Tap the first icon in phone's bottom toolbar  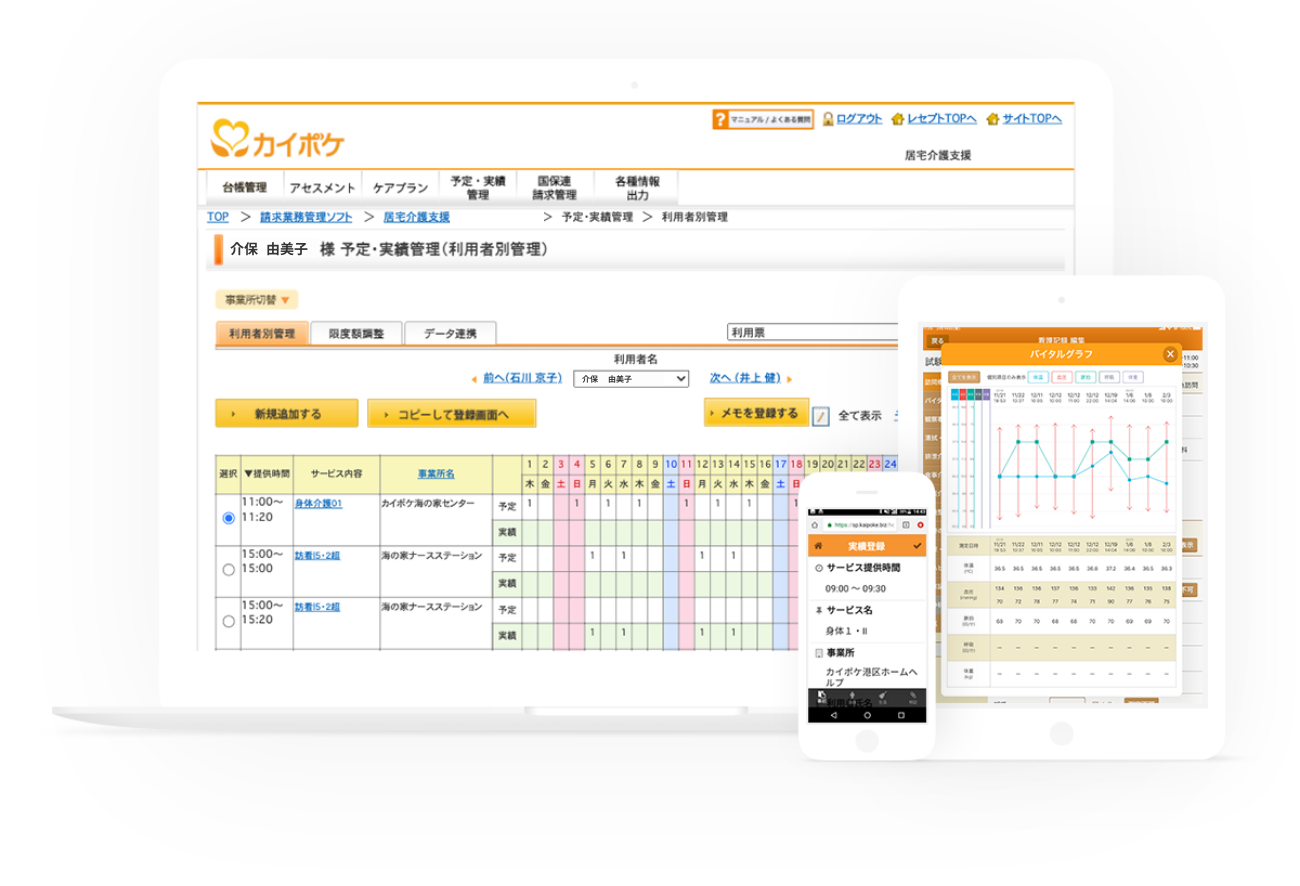click(822, 696)
